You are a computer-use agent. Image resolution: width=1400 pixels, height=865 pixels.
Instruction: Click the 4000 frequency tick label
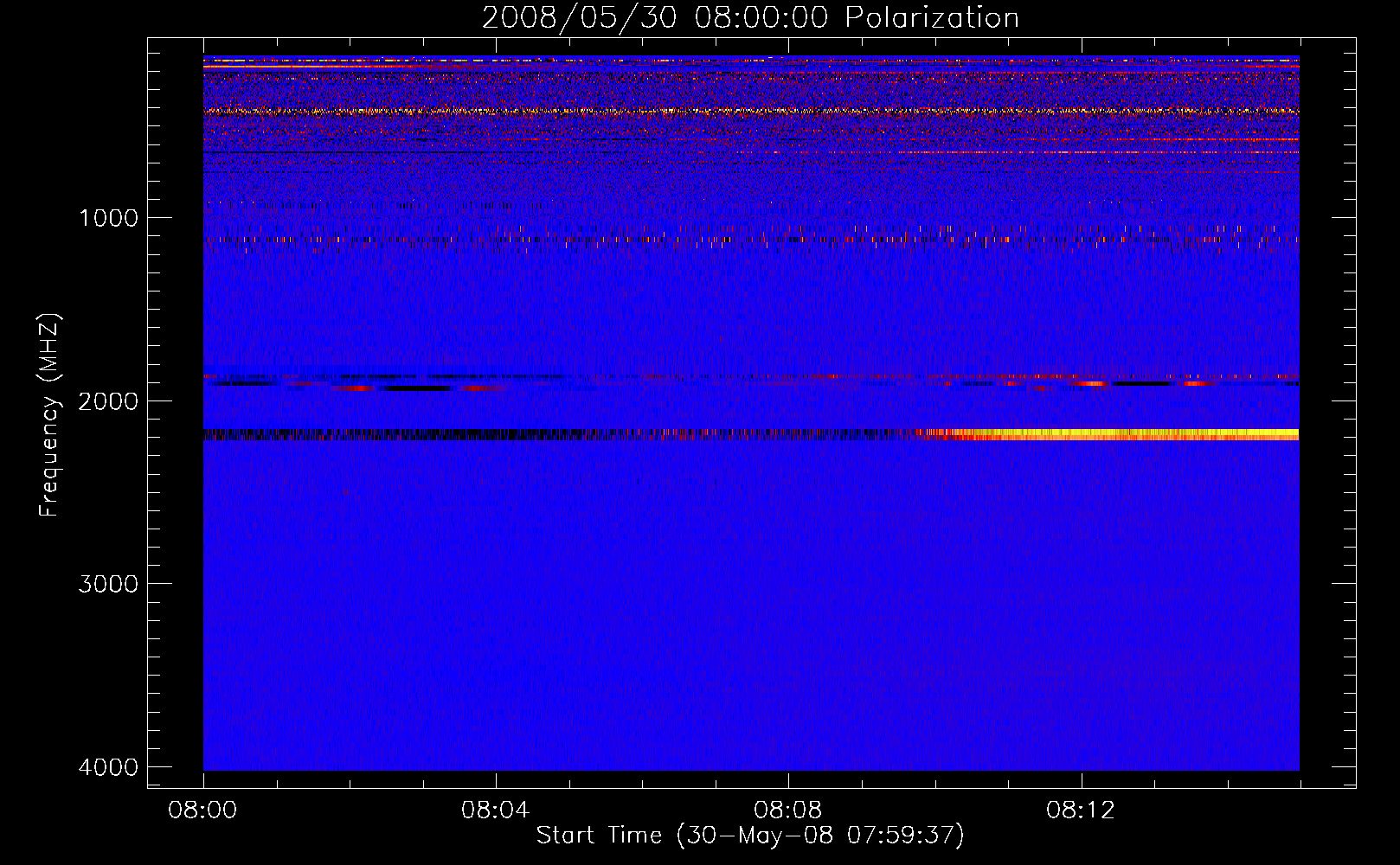tap(109, 767)
